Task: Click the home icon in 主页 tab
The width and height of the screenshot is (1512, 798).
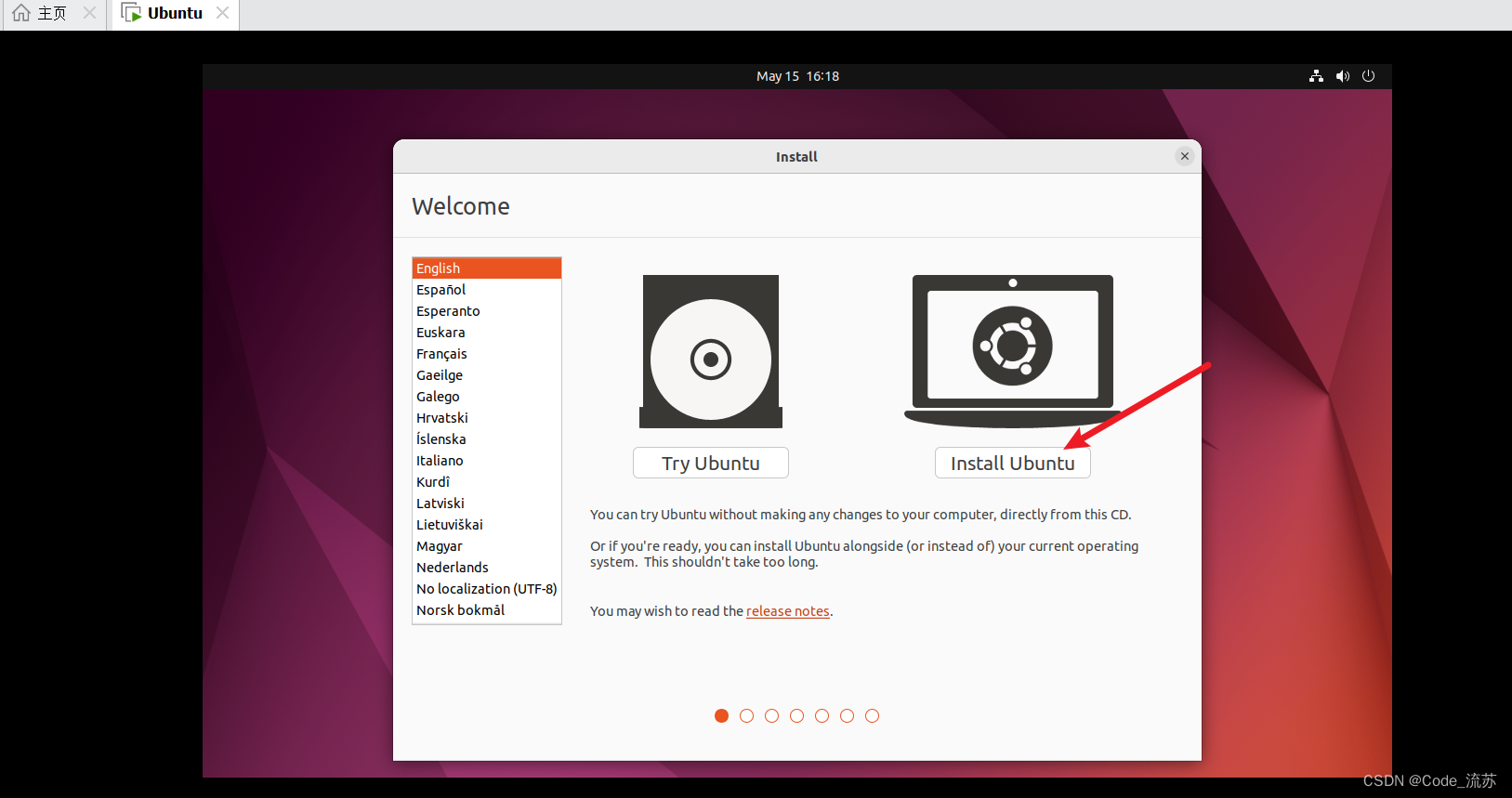Action: point(21,13)
